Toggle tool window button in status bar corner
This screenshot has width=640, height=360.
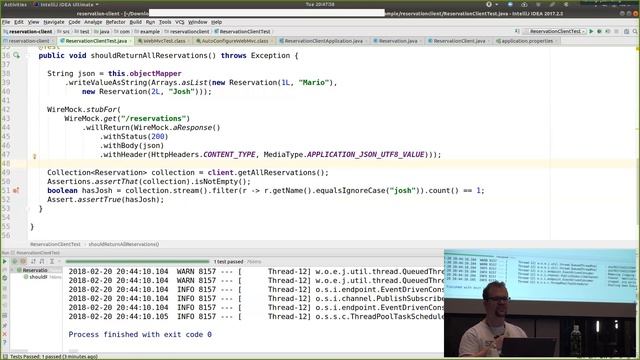pos(4,357)
